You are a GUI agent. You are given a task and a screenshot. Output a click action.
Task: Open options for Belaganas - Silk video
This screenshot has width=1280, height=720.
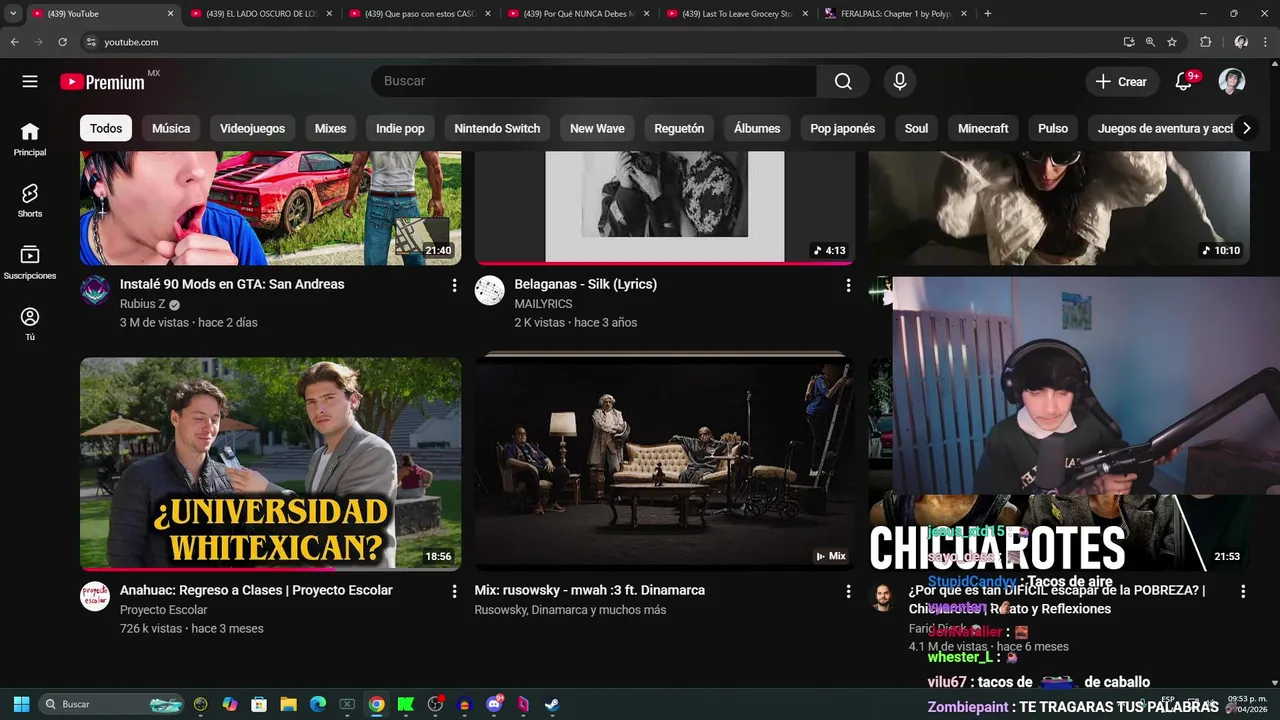point(848,285)
